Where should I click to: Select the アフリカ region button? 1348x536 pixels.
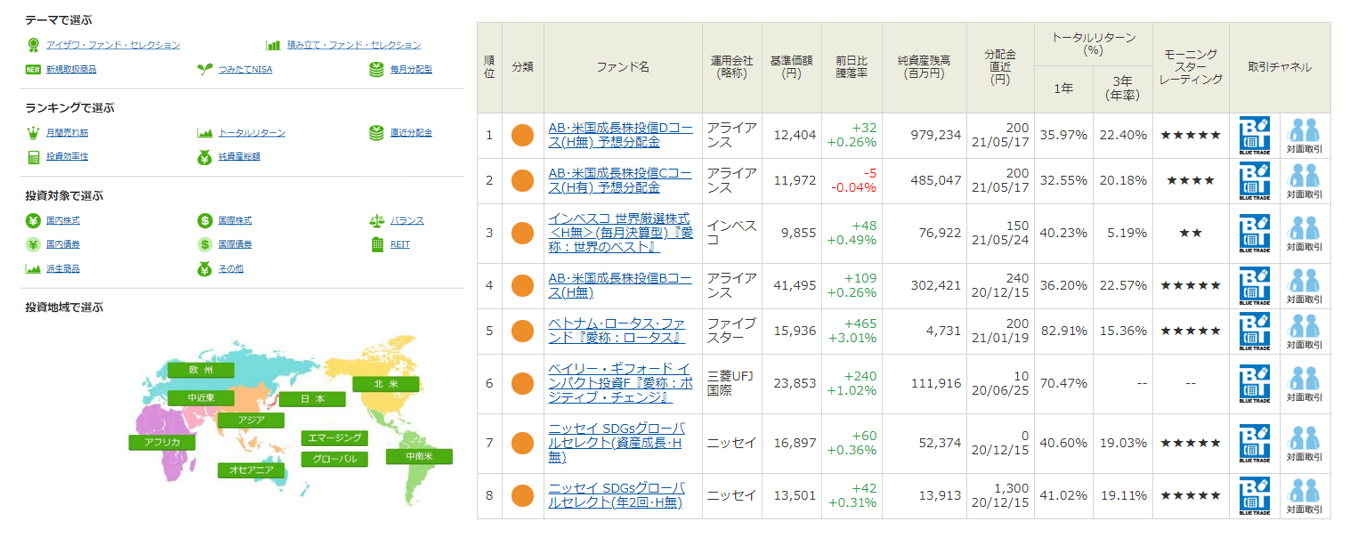pyautogui.click(x=161, y=442)
